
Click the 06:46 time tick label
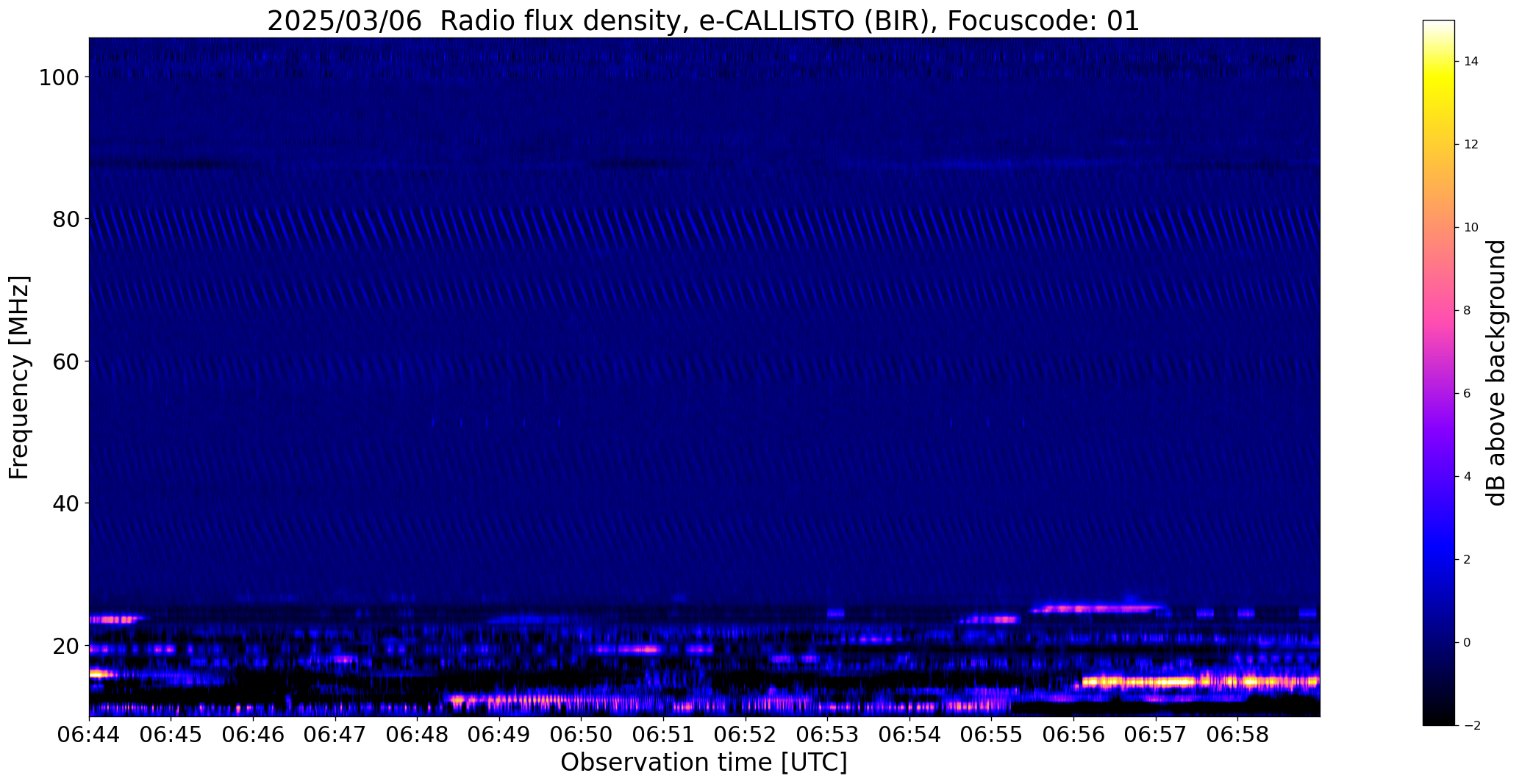coord(253,735)
